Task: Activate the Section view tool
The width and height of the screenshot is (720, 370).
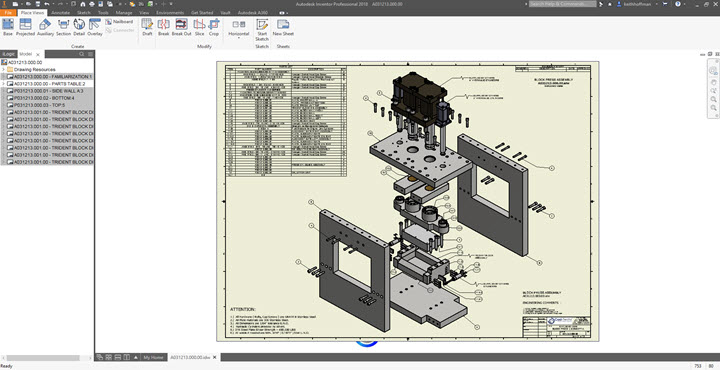Action: (x=63, y=28)
